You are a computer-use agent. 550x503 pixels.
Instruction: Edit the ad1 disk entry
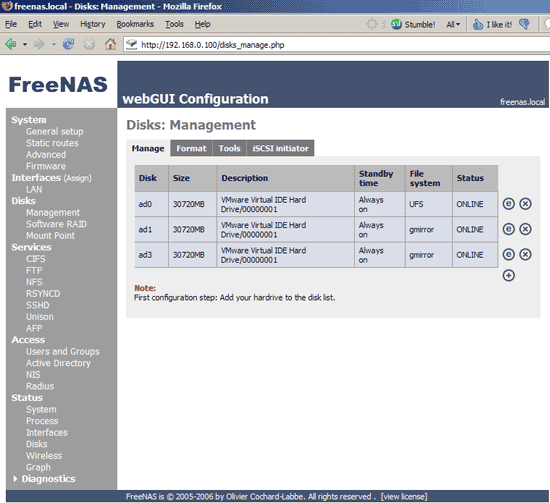click(x=509, y=229)
